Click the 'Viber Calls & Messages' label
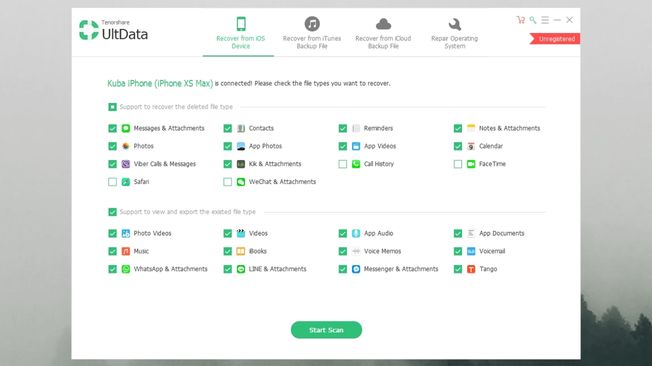Screen dimensions: 652x366 pos(165,164)
